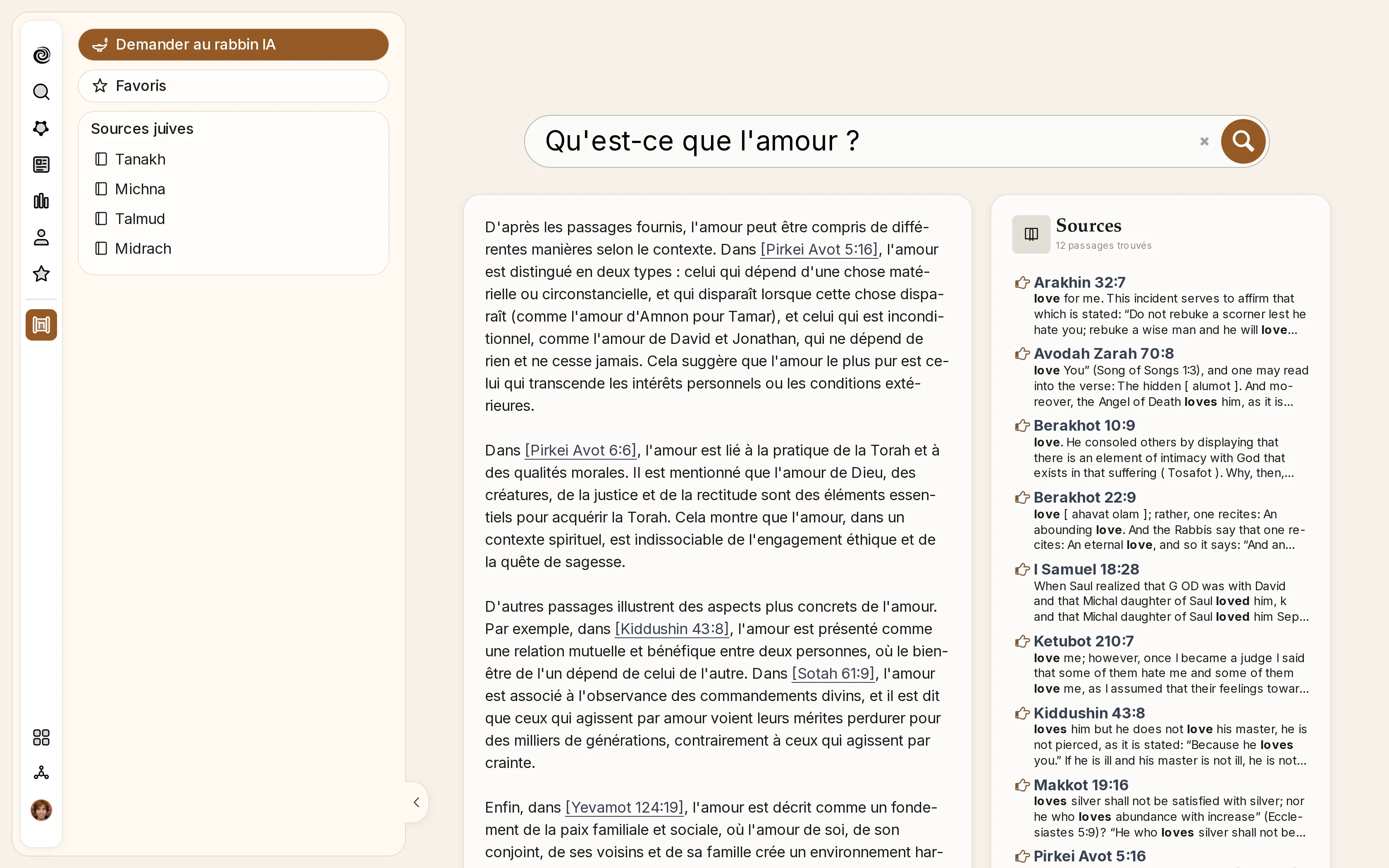The width and height of the screenshot is (1389, 868).
Task: Open Pirkei Avot 5:16 in Sources list
Action: (1089, 856)
